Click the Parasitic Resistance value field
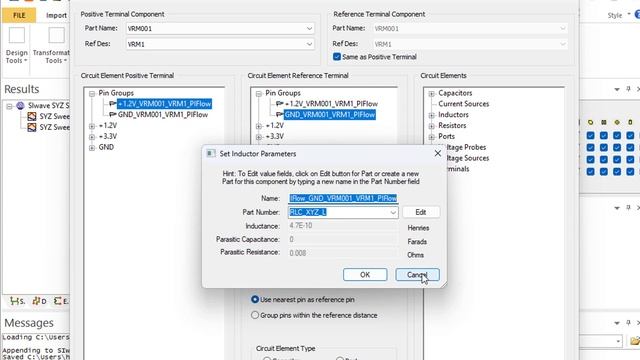Viewport: 640px width, 360px height. [343, 253]
